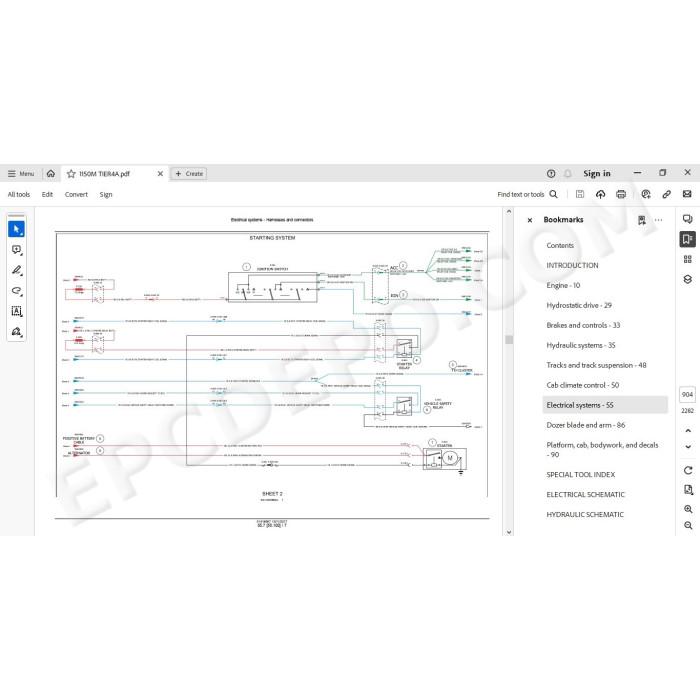The image size is (700, 700).
Task: Click the share with others icon
Action: 646,194
